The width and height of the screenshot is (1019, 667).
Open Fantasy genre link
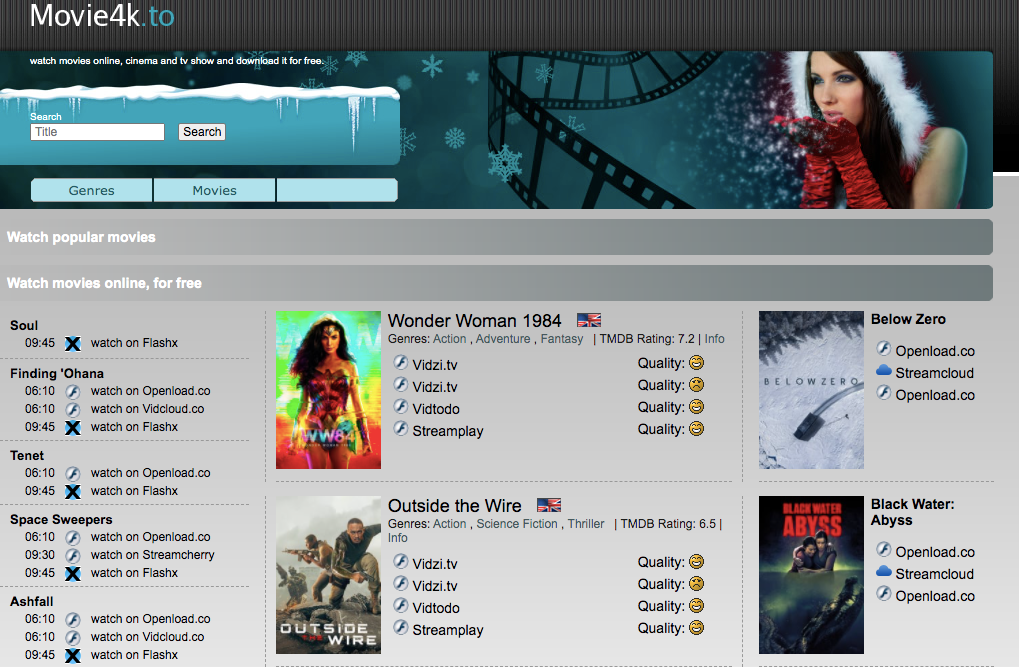coord(562,339)
